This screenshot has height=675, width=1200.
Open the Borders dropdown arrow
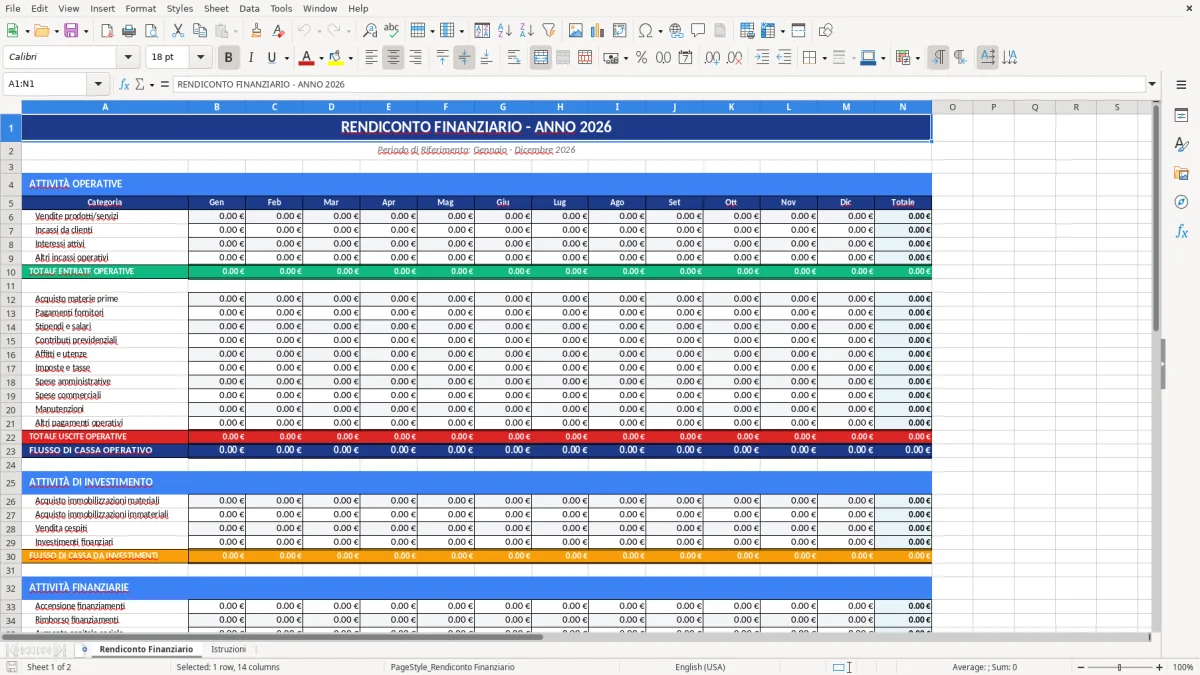click(x=824, y=58)
